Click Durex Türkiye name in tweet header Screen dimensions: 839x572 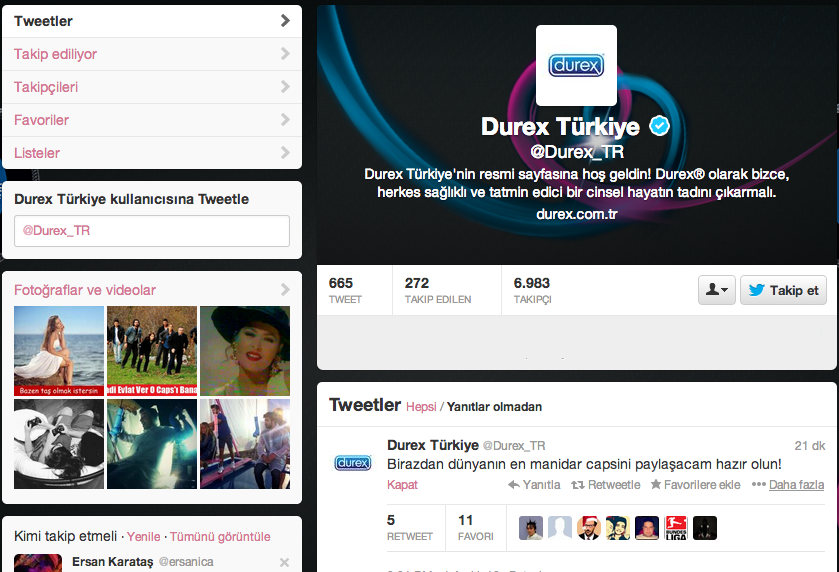coord(433,445)
